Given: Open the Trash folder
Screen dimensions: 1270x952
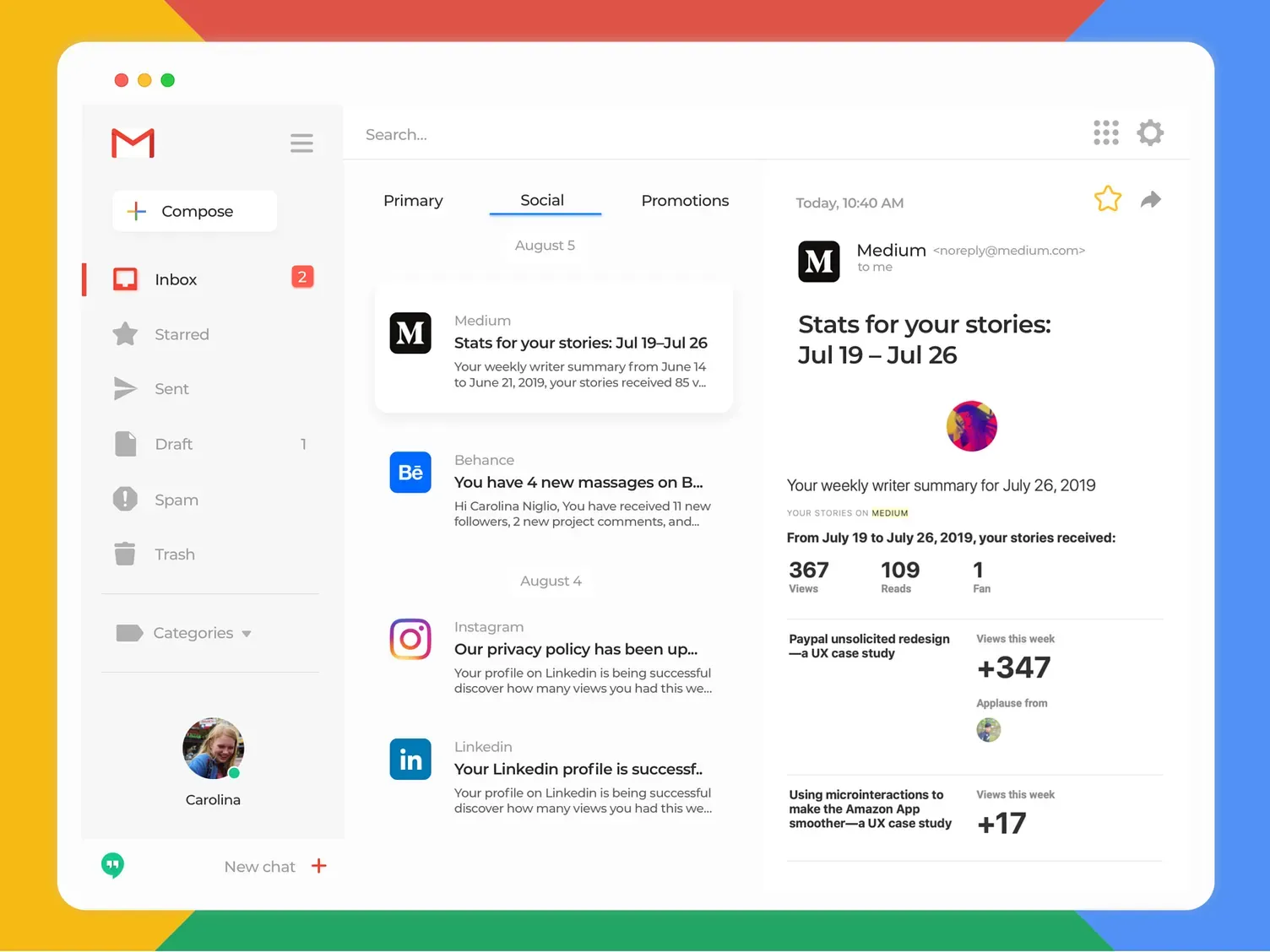Looking at the screenshot, I should (x=175, y=554).
